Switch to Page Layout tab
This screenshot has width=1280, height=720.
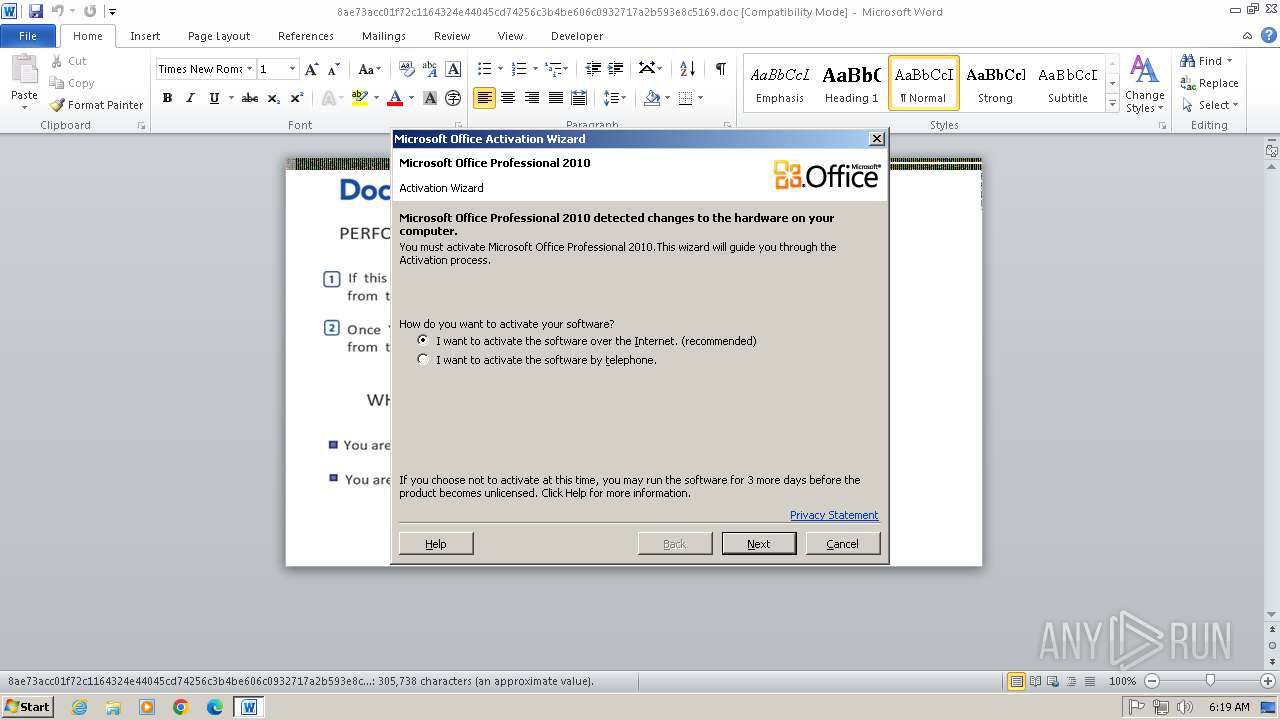(x=219, y=36)
